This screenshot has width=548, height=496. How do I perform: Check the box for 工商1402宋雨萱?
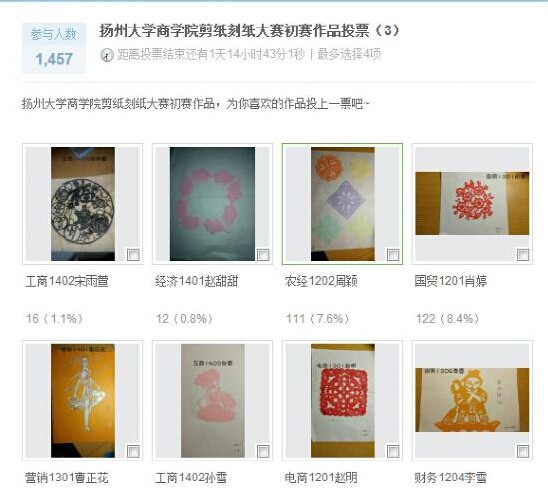133,255
